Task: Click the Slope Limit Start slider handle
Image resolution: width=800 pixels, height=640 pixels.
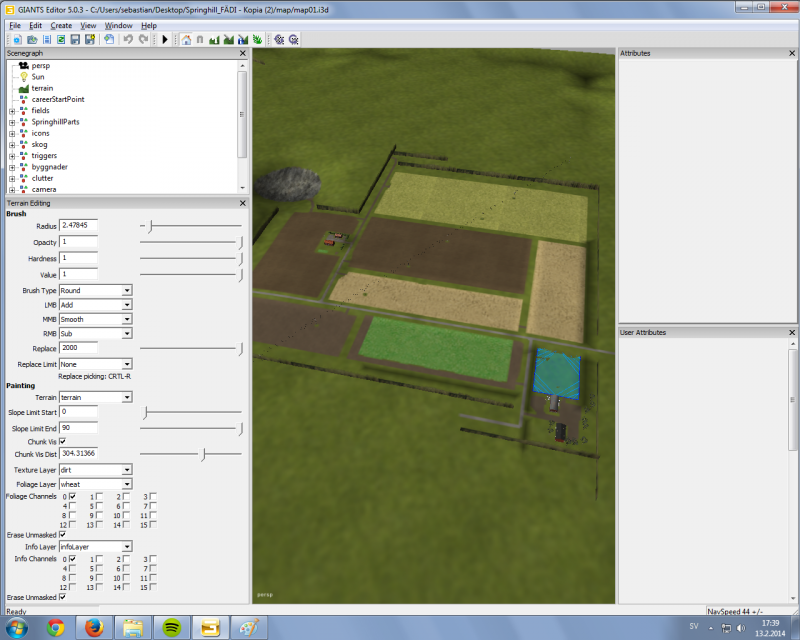Action: (145, 412)
